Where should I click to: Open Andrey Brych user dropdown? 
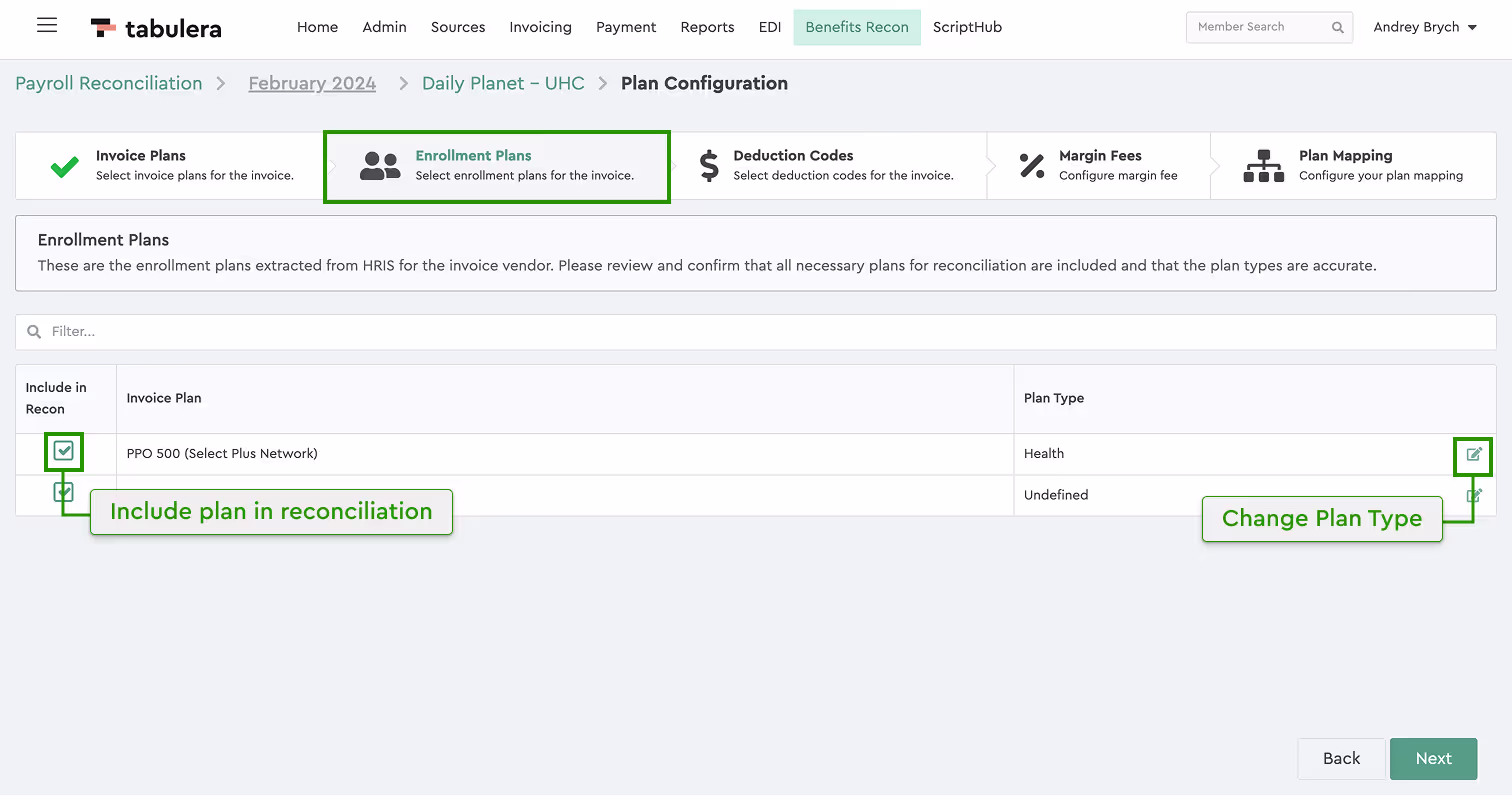click(x=1425, y=28)
